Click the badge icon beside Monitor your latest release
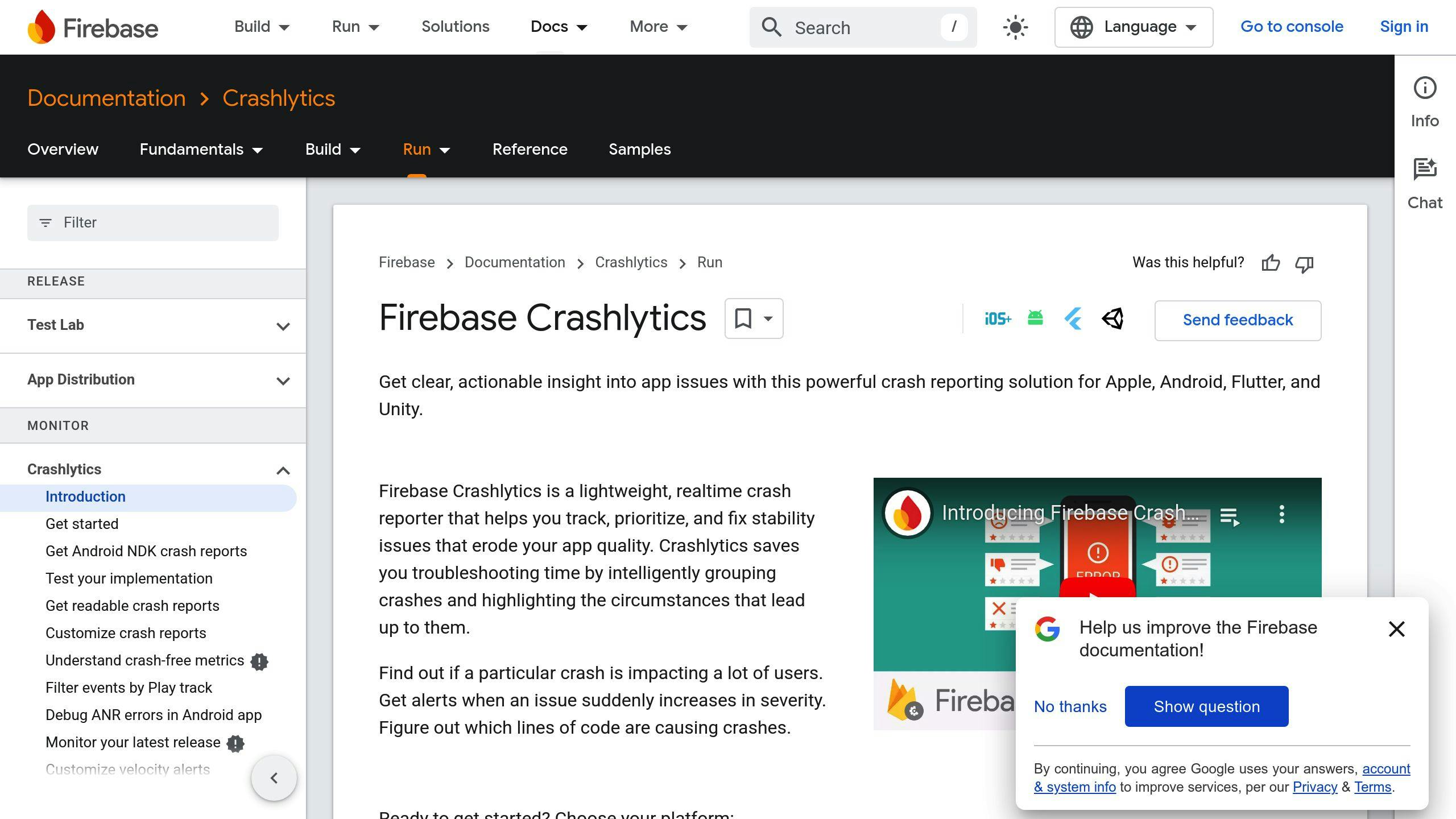The image size is (1456, 819). coord(235,743)
